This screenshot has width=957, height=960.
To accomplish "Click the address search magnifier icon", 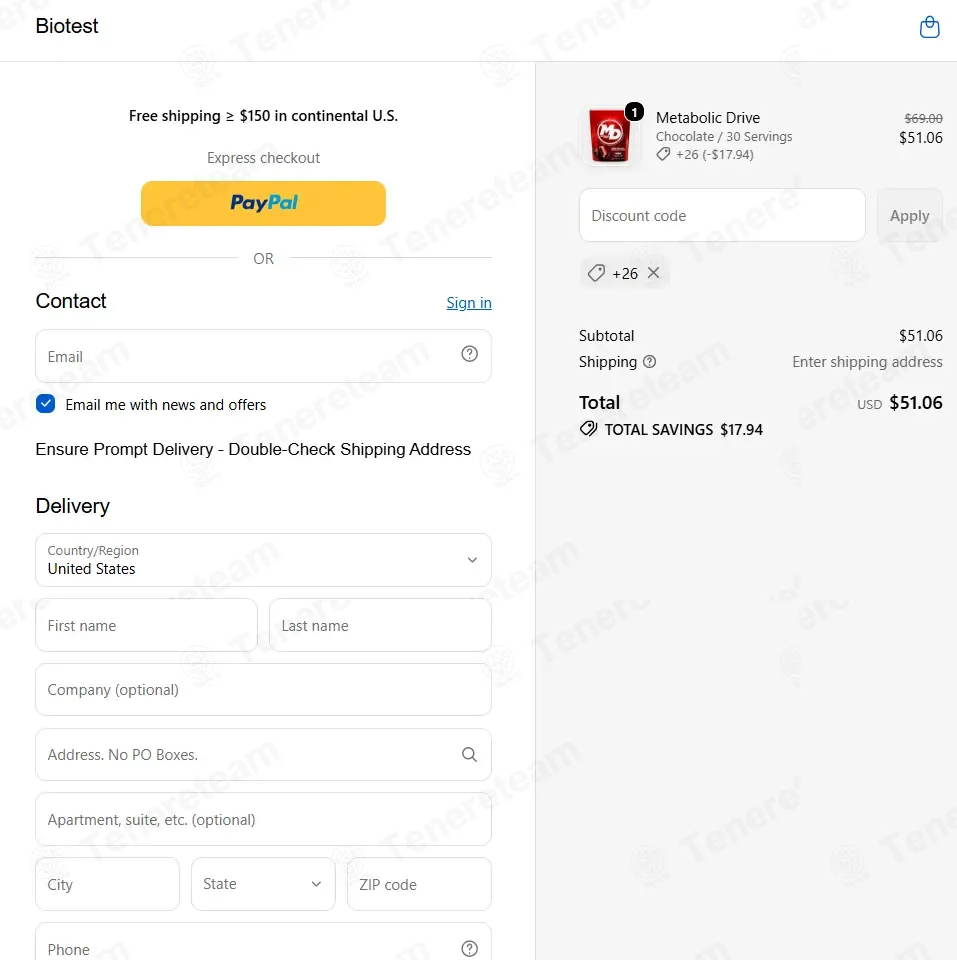I will 469,754.
